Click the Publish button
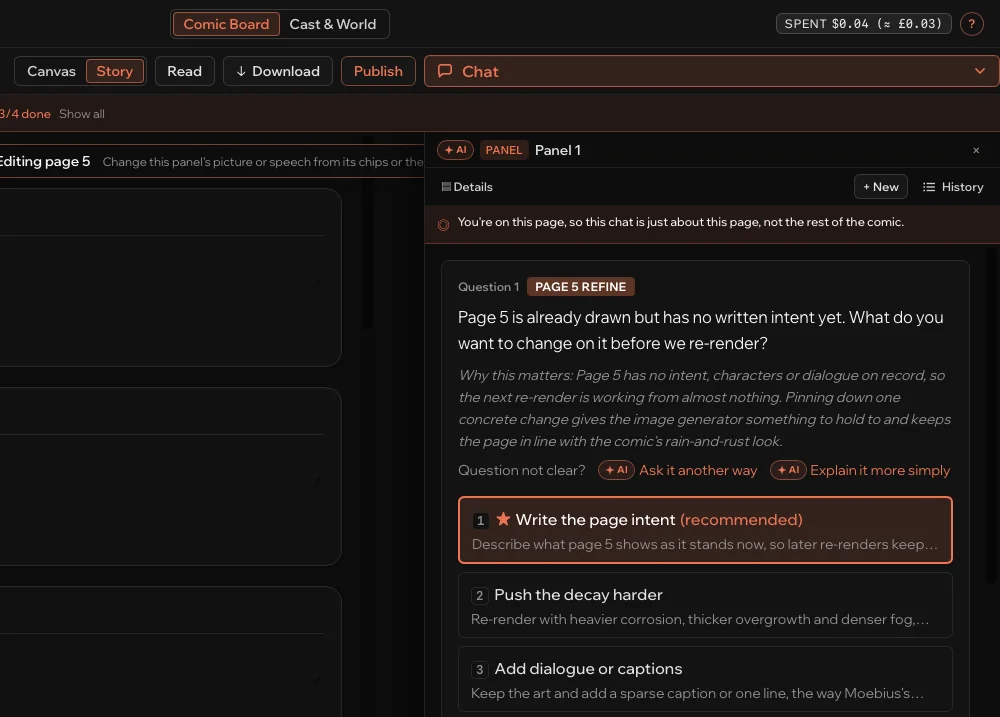Screen dimensions: 1000x717 tap(378, 71)
